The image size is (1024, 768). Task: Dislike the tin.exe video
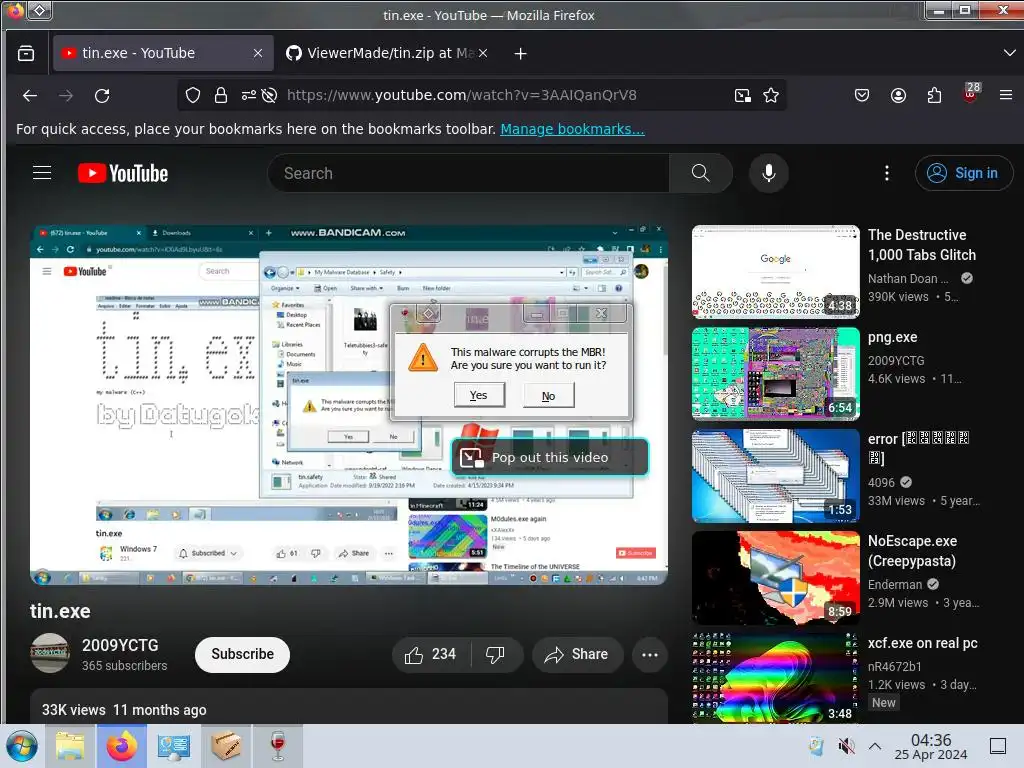coord(496,654)
